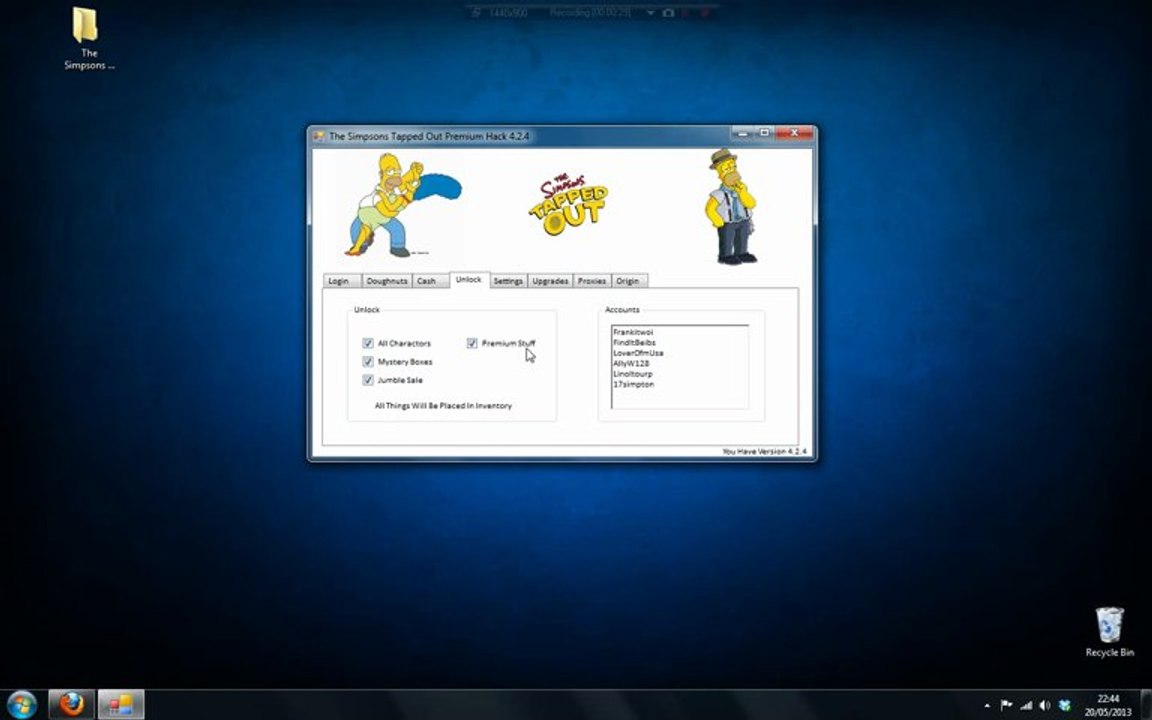
Task: Switch to the Doughnuts tab
Action: [386, 281]
